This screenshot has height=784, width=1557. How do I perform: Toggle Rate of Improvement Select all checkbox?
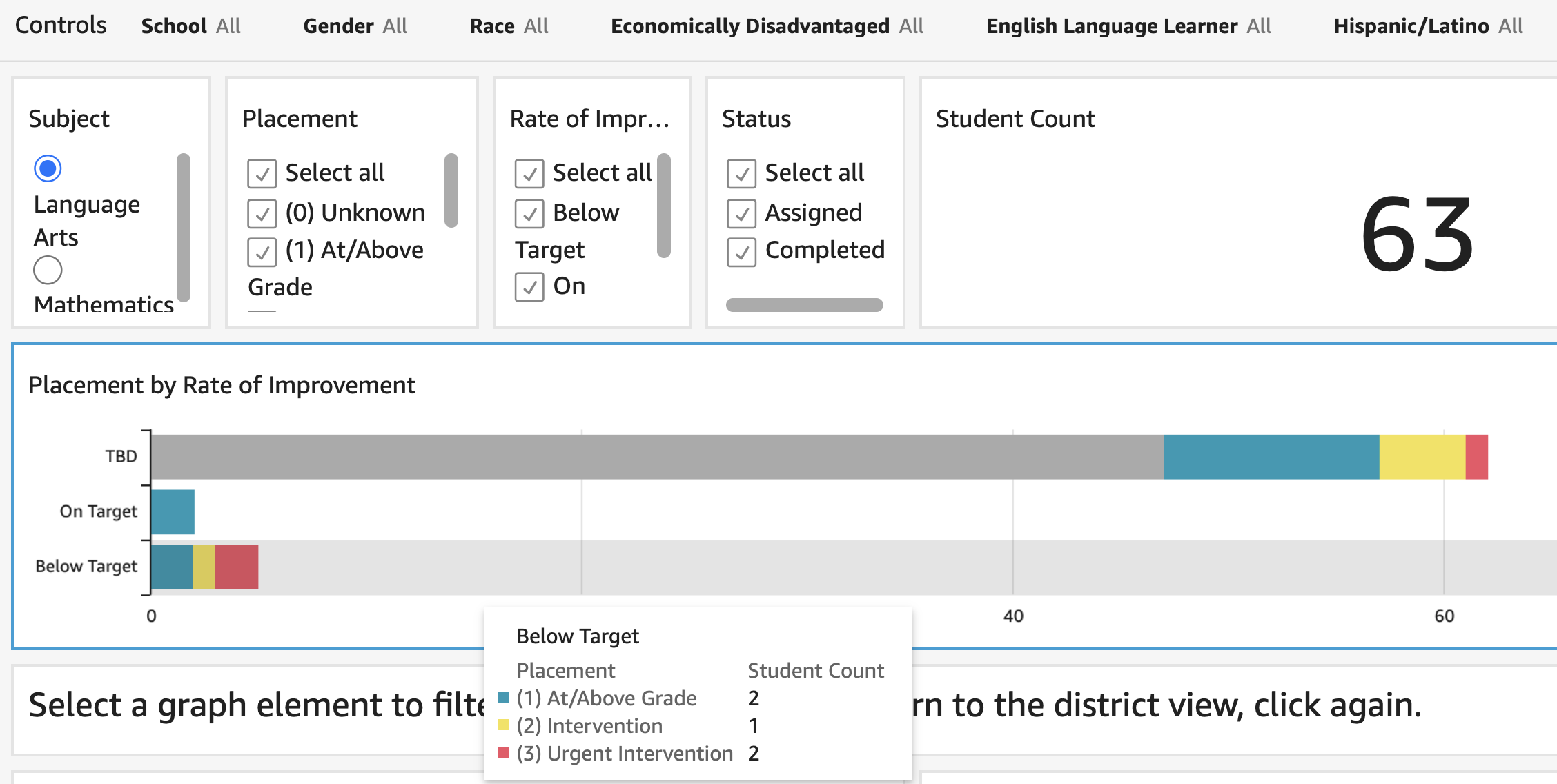pyautogui.click(x=529, y=173)
